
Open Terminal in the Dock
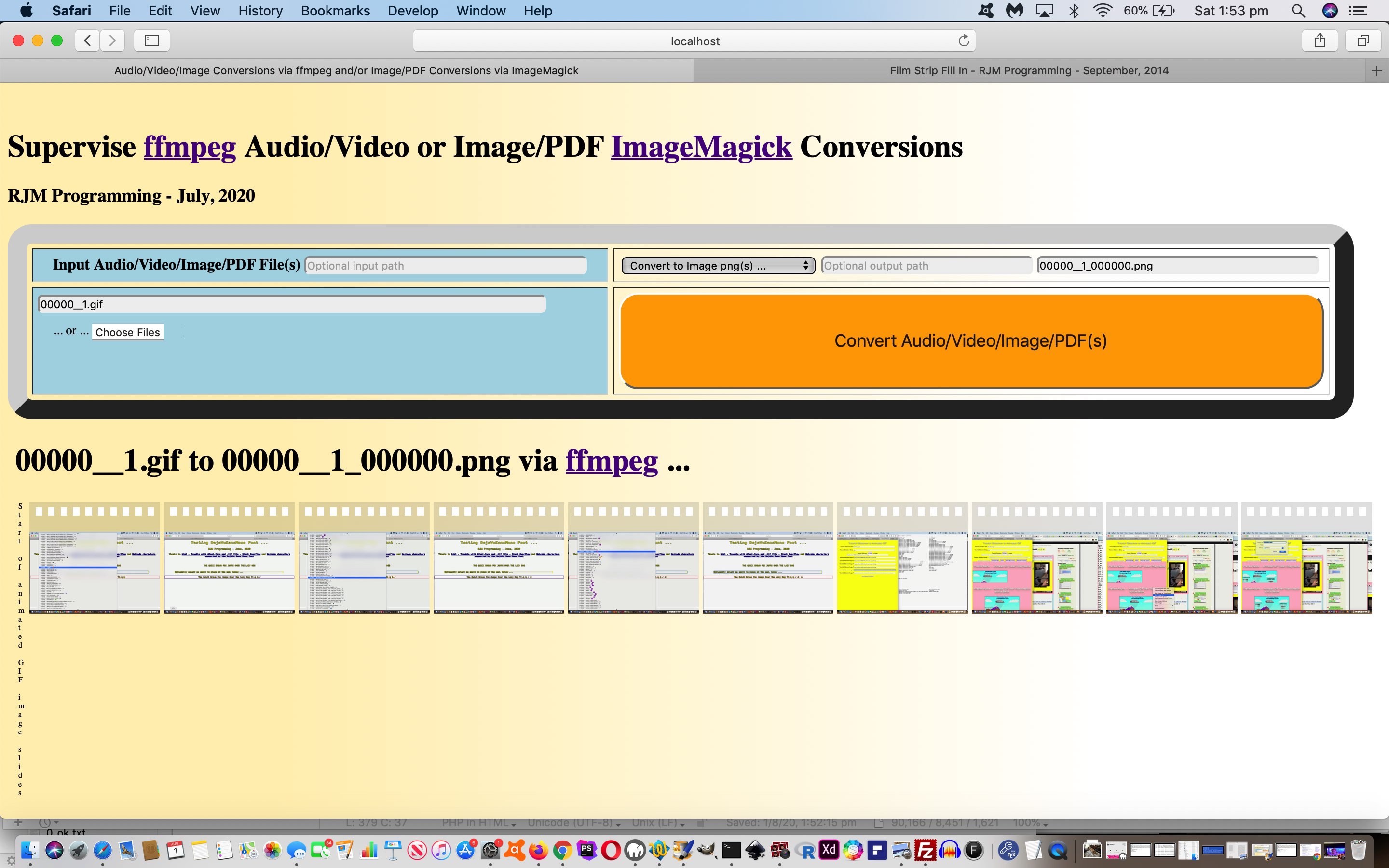(731, 850)
